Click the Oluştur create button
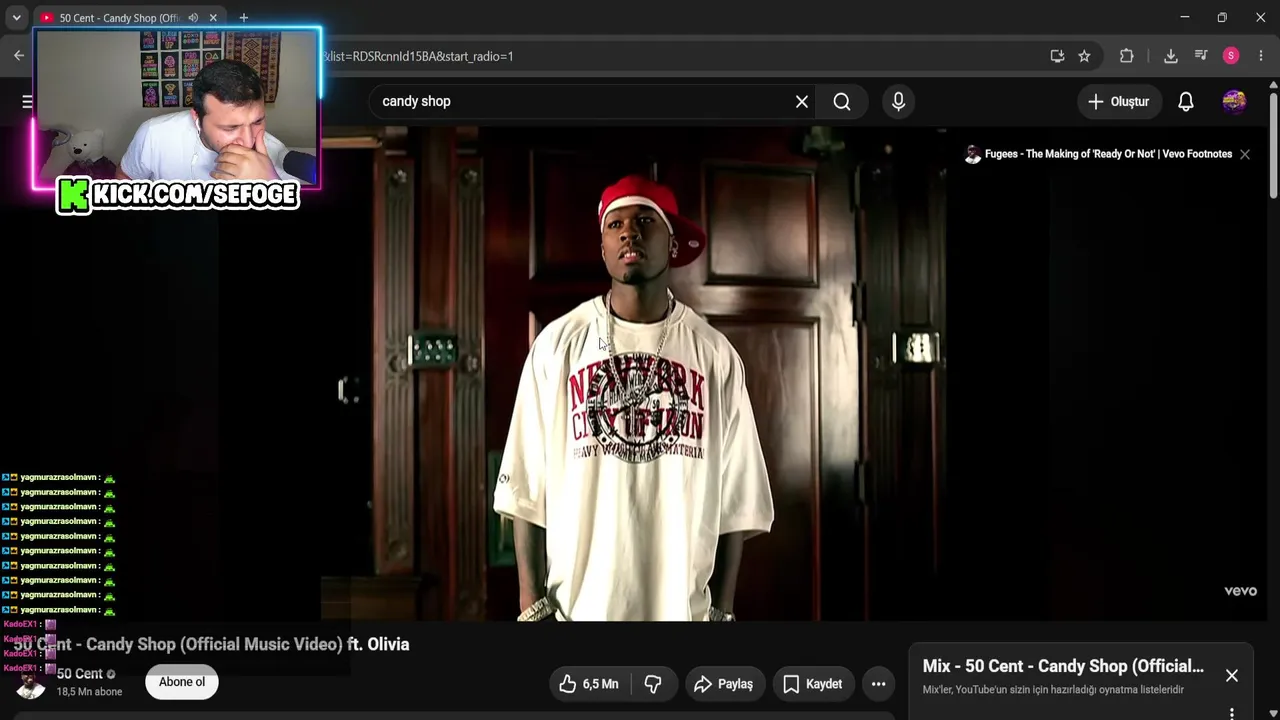Viewport: 1280px width, 720px height. click(x=1119, y=101)
